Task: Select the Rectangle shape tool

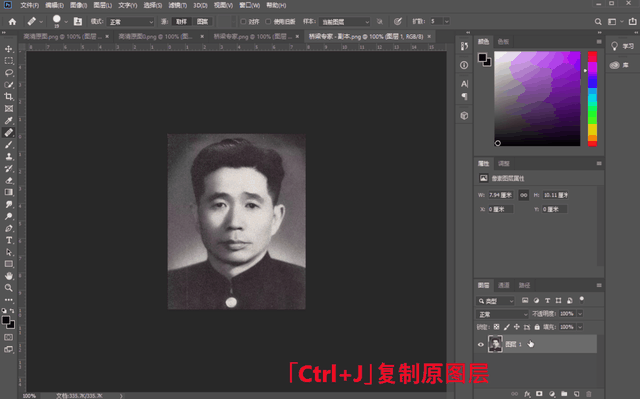Action: (x=9, y=264)
